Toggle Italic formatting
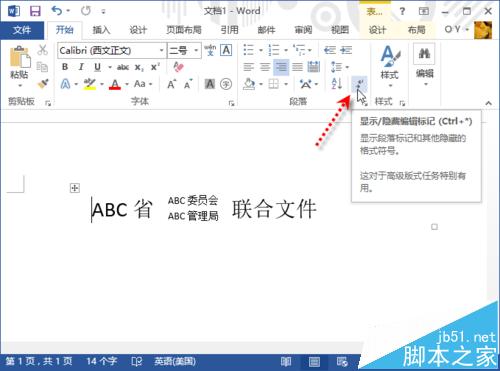The height and width of the screenshot is (371, 500). pos(81,67)
